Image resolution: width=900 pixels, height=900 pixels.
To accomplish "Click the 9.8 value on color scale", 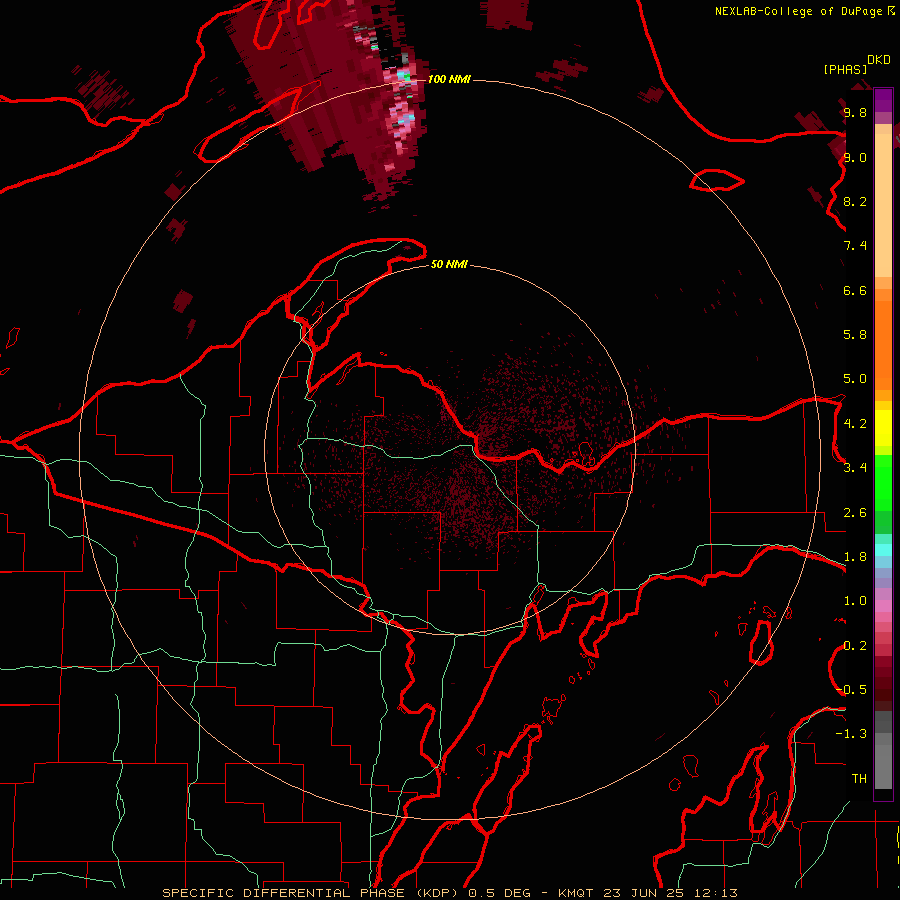I will coord(855,112).
